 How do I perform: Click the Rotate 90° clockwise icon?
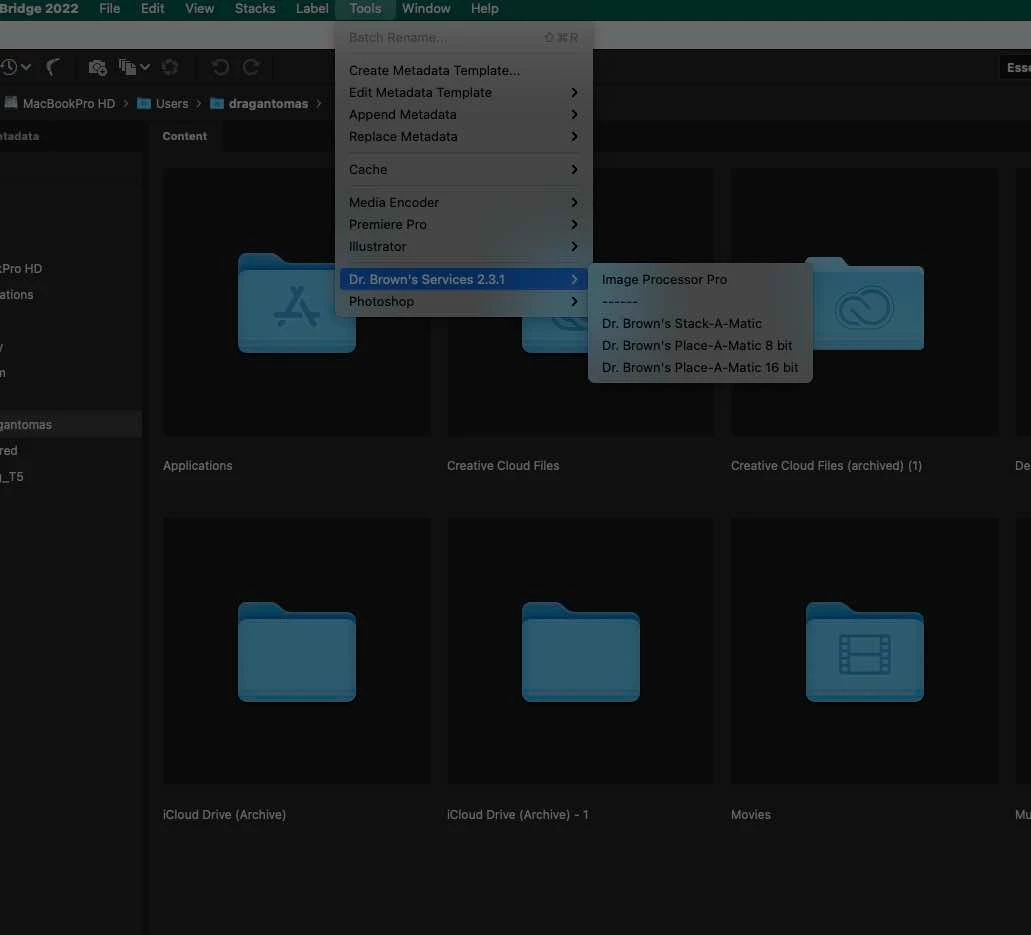click(x=251, y=67)
